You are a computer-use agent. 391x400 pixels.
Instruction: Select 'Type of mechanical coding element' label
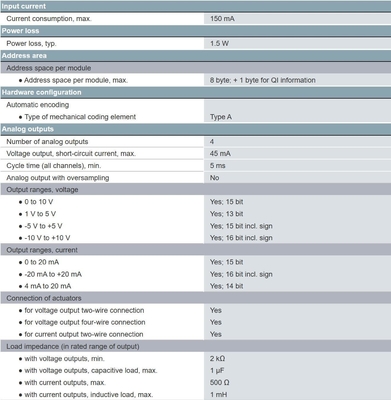click(80, 117)
